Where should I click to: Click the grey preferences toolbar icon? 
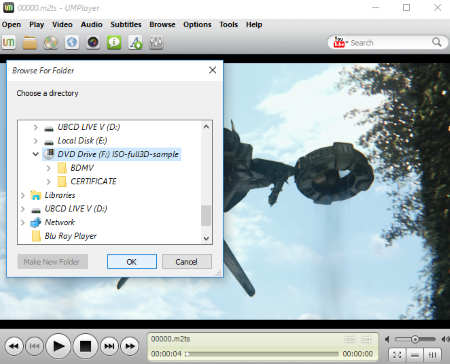pyautogui.click(x=156, y=43)
